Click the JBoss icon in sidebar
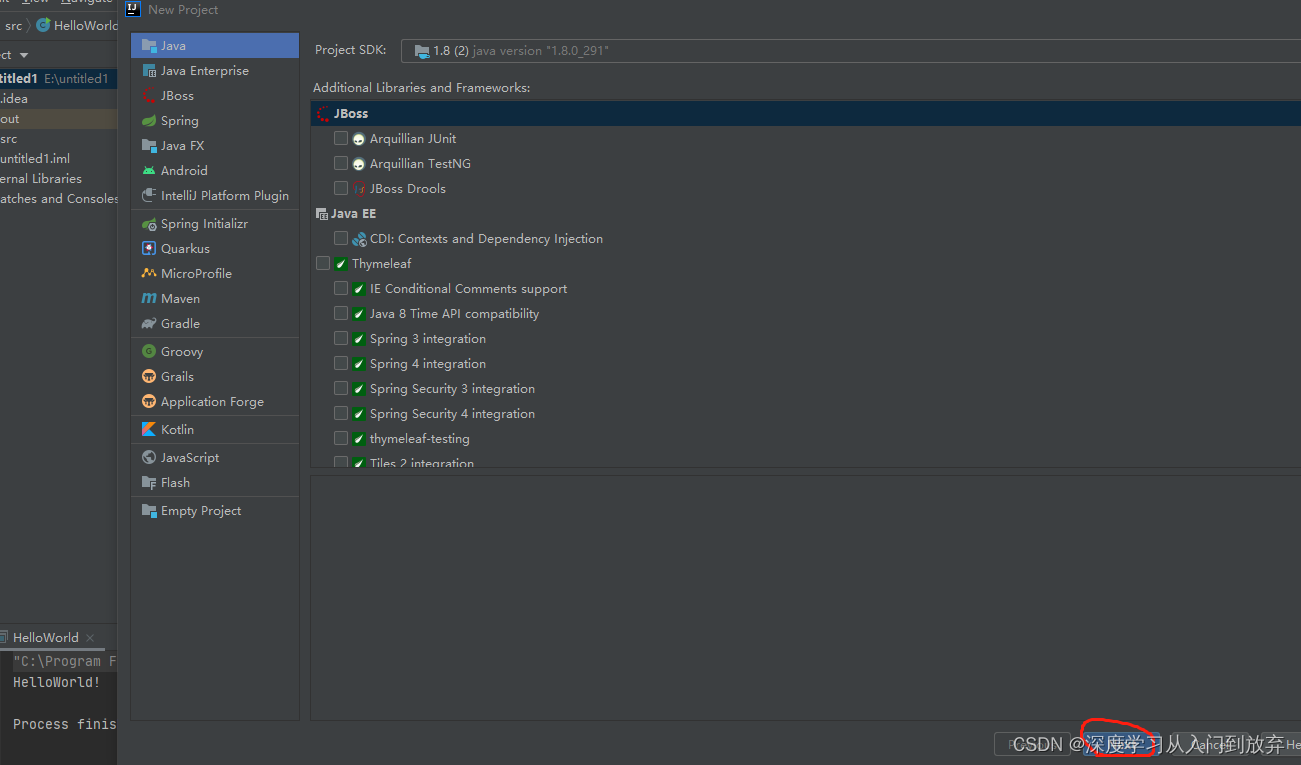Image resolution: width=1301 pixels, height=765 pixels. pyautogui.click(x=149, y=96)
